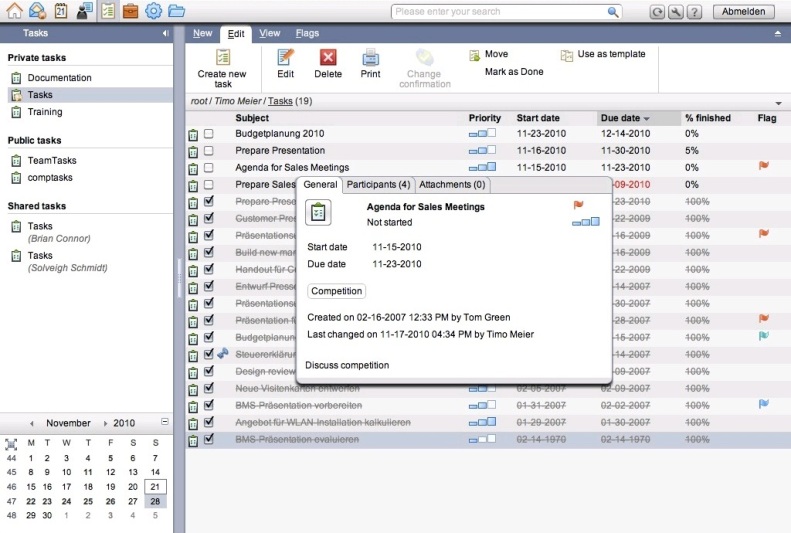Click the refresh icon near Abmelden
The height and width of the screenshot is (533, 791).
[x=657, y=12]
